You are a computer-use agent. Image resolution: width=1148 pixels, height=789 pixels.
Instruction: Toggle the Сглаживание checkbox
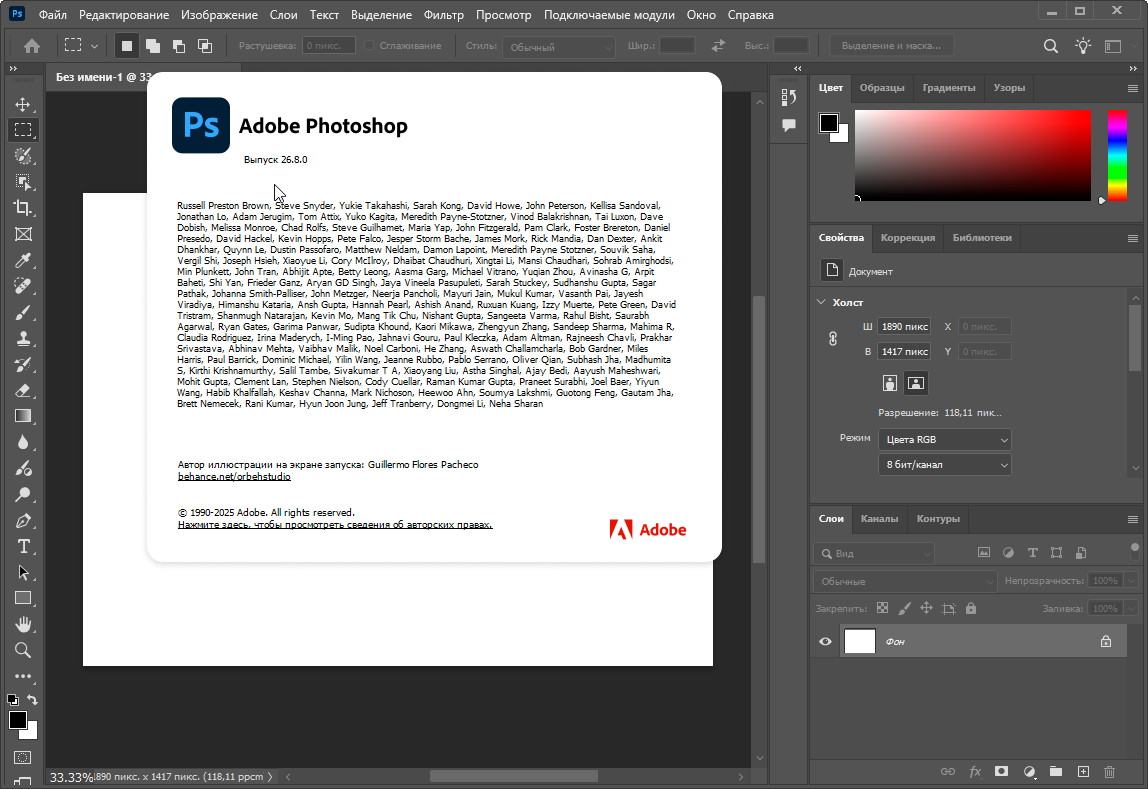pos(369,45)
